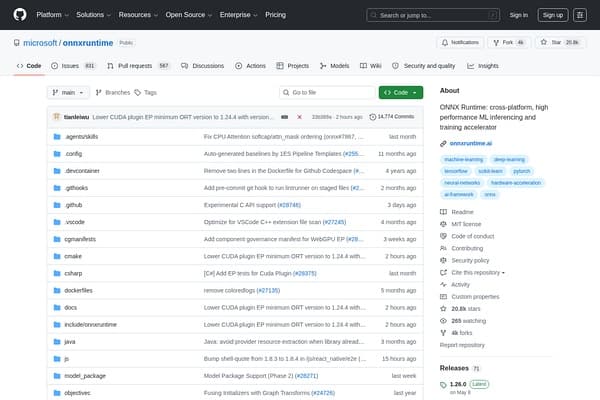
Task: Open the .devcontainer folder
Action: pyautogui.click(x=82, y=171)
